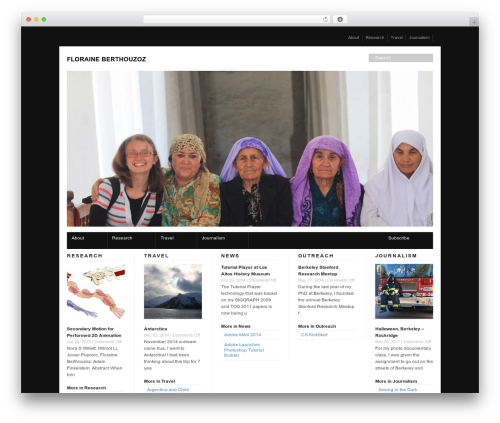Screen dimensions: 500x423
Task: Click the header group photo banner
Action: [250, 149]
